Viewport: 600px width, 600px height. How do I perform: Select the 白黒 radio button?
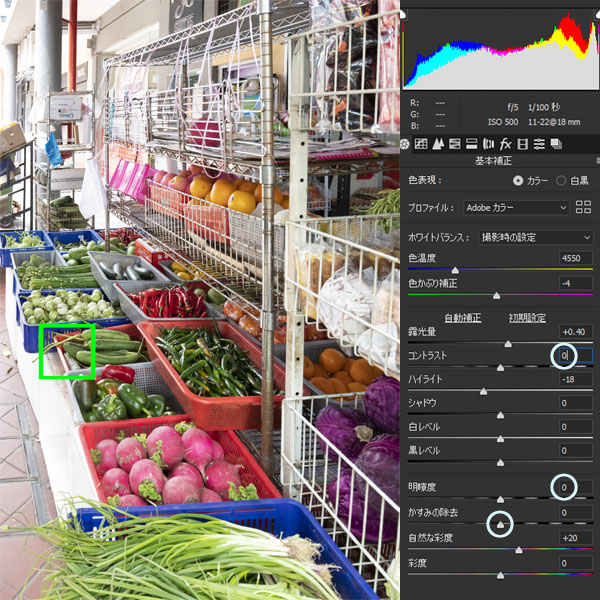(561, 181)
